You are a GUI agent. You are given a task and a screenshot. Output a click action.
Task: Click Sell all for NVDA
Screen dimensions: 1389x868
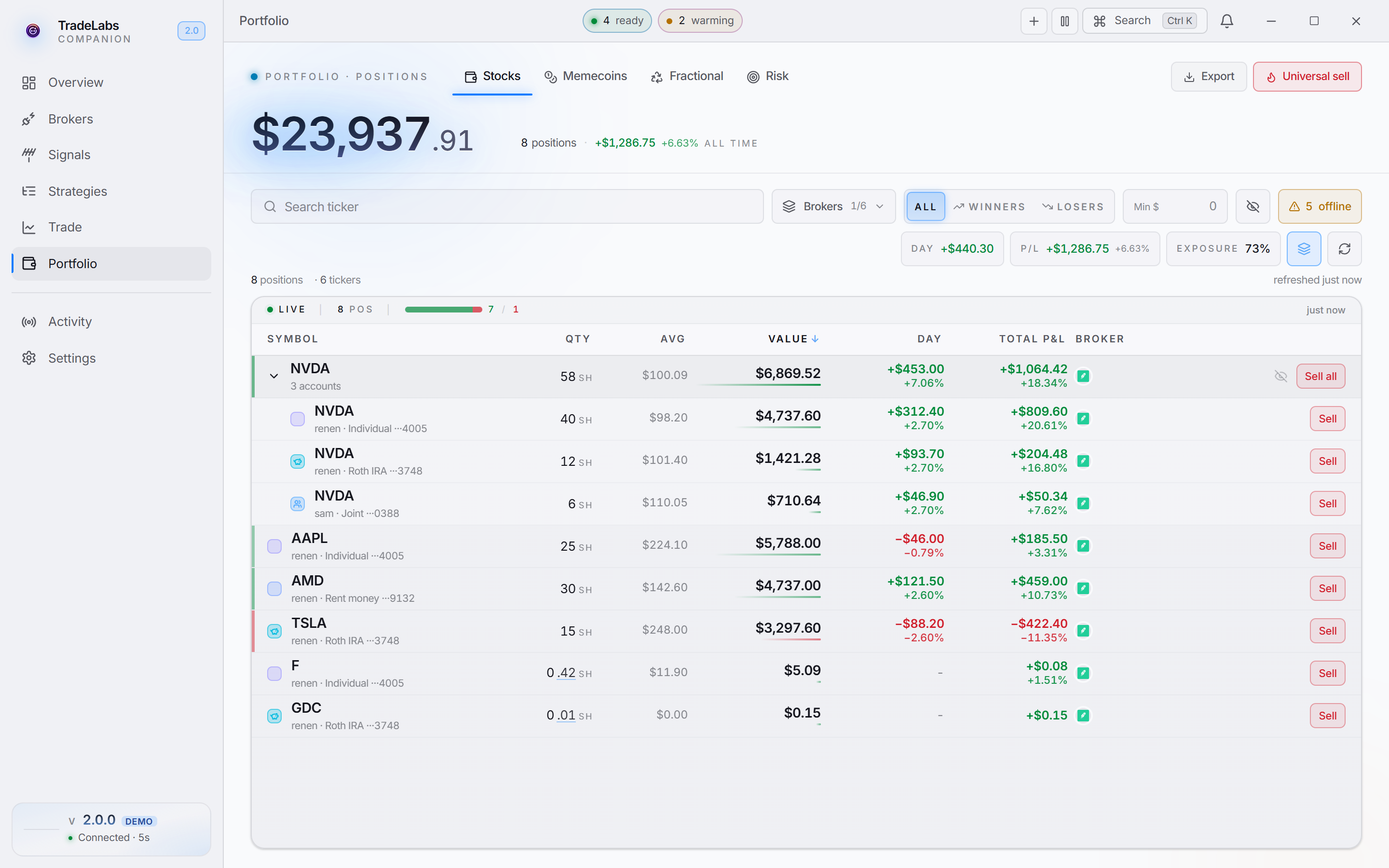click(1320, 377)
